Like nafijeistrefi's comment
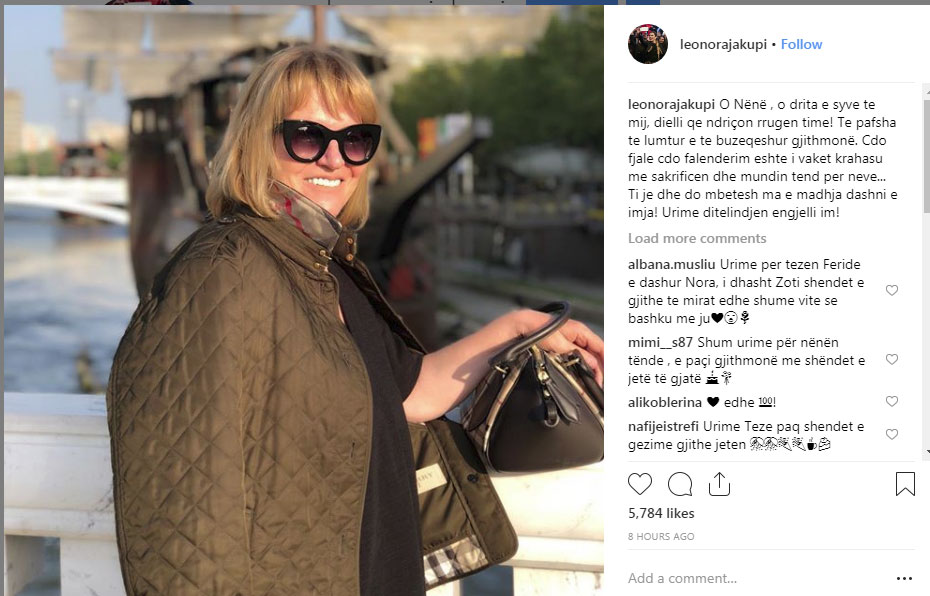The width and height of the screenshot is (930, 596). pyautogui.click(x=891, y=435)
